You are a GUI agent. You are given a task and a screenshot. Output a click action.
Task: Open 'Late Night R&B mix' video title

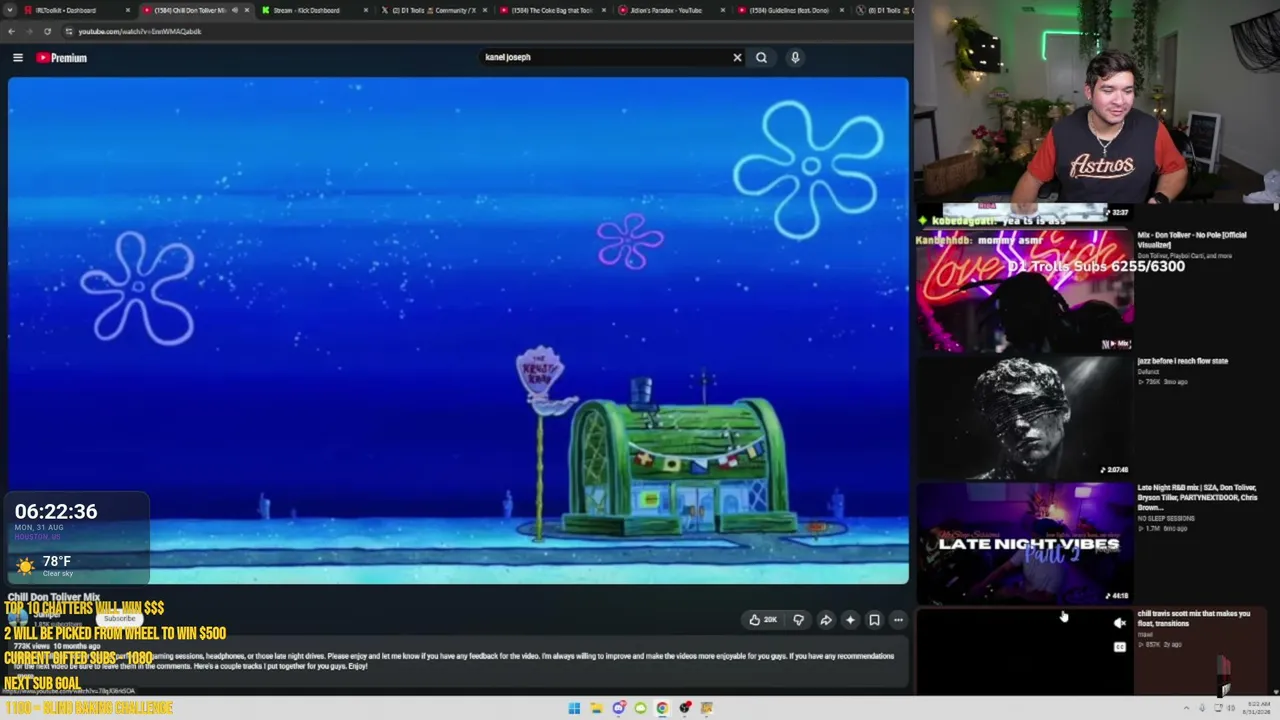tap(1197, 497)
